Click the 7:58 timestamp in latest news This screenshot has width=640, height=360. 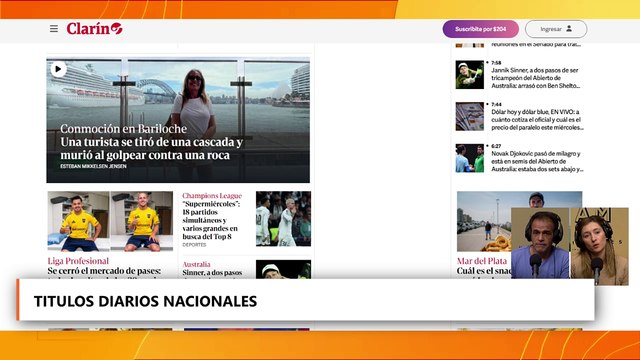click(496, 63)
